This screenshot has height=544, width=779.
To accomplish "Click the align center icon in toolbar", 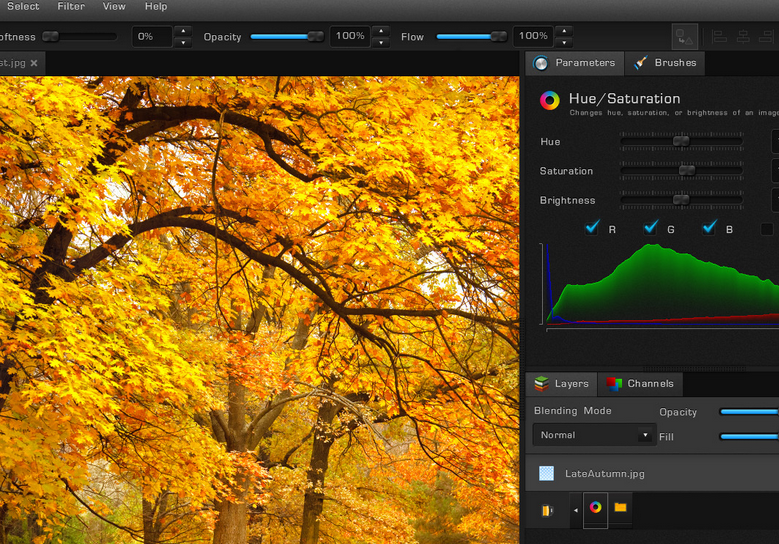I will click(743, 37).
